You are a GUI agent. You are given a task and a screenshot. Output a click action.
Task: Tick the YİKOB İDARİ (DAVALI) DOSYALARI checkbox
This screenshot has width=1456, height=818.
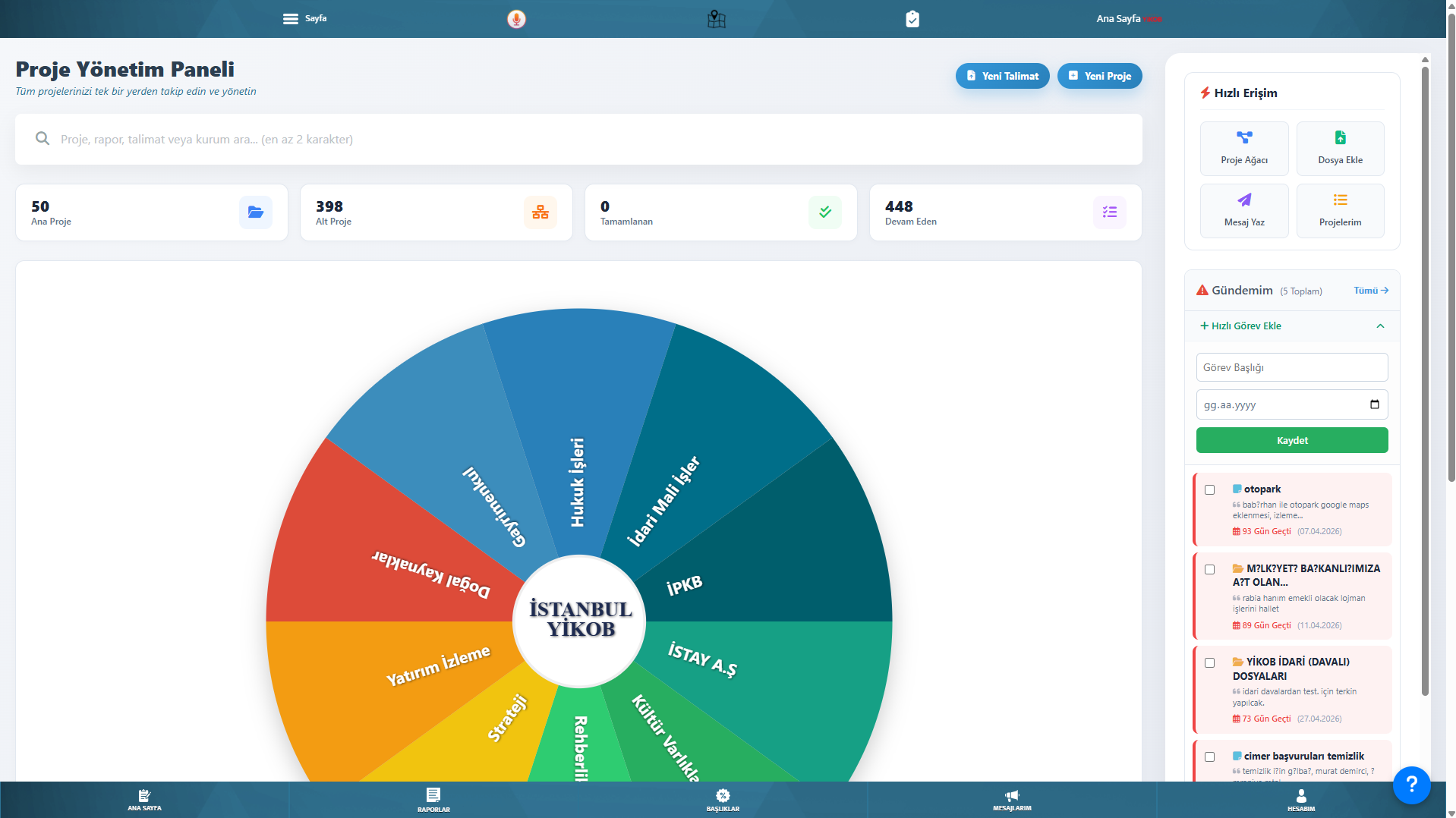(1209, 663)
